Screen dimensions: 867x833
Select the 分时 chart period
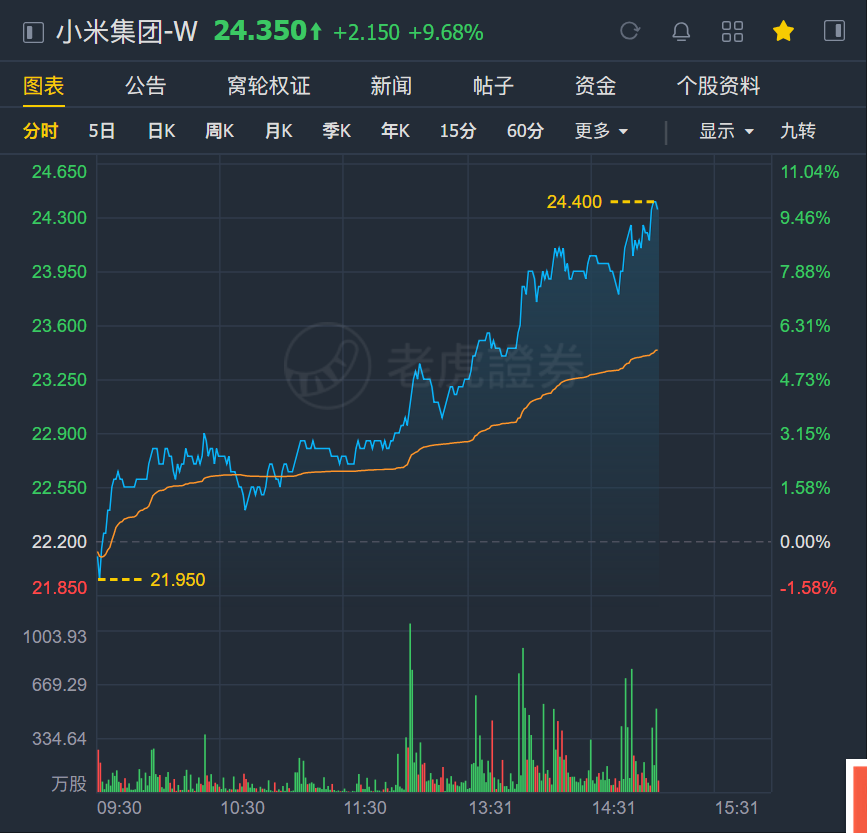(40, 131)
